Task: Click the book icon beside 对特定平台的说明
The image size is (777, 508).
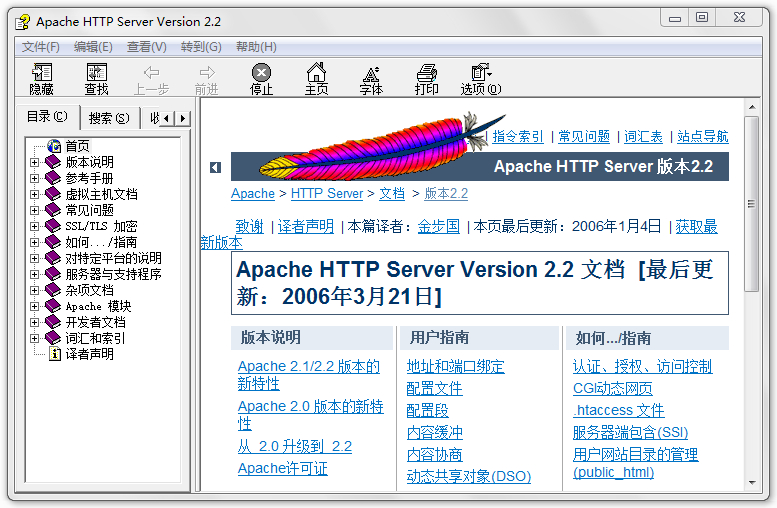Action: point(53,258)
